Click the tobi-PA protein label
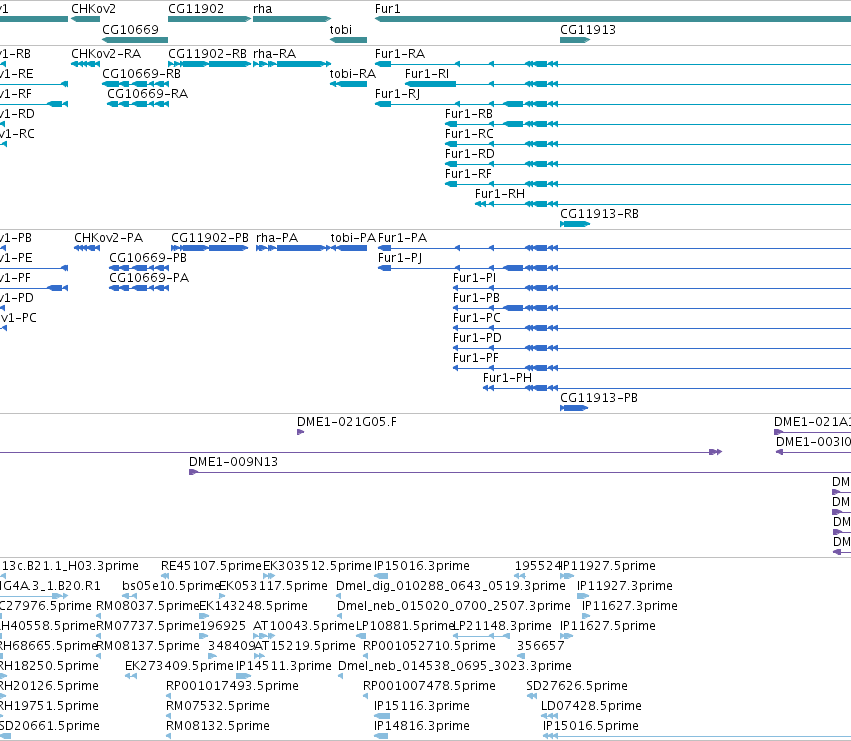Screen dimensions: 851x741 353,238
